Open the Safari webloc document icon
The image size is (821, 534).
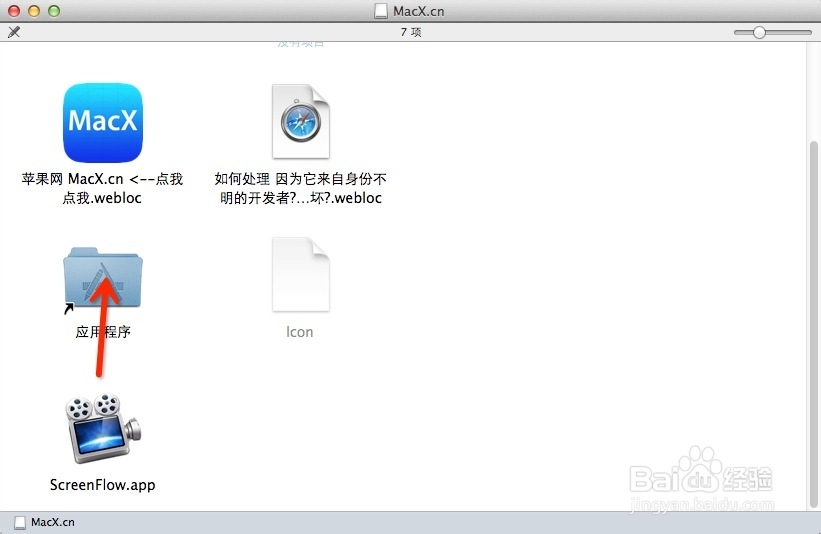pyautogui.click(x=301, y=121)
